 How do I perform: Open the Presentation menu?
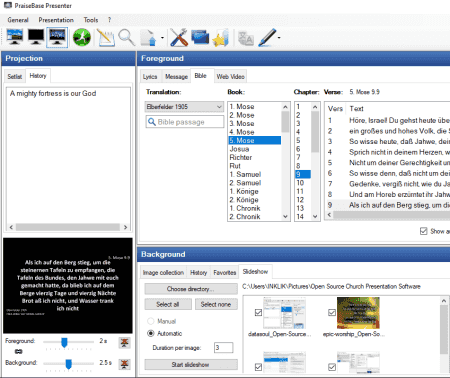56,20
